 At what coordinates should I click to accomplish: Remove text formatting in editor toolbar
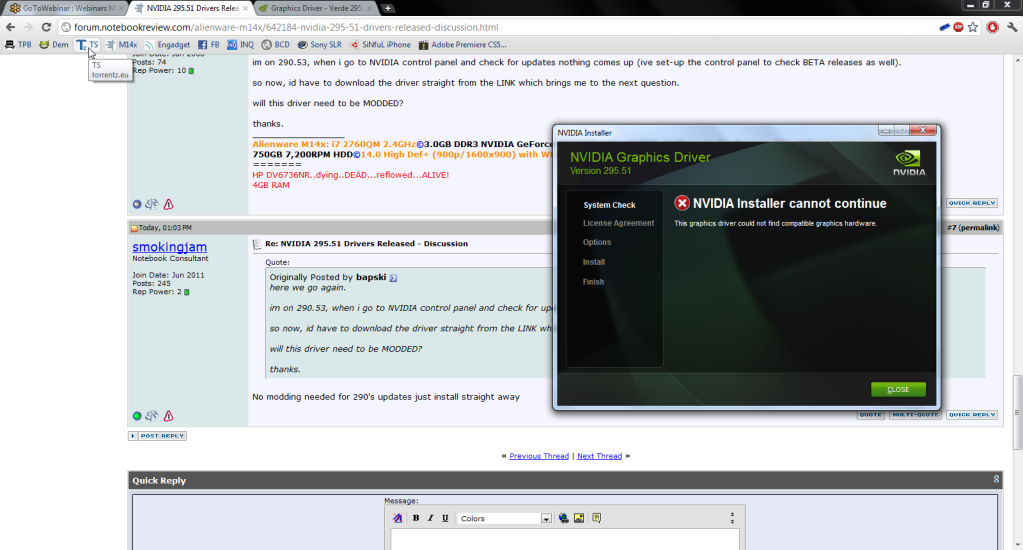click(397, 518)
